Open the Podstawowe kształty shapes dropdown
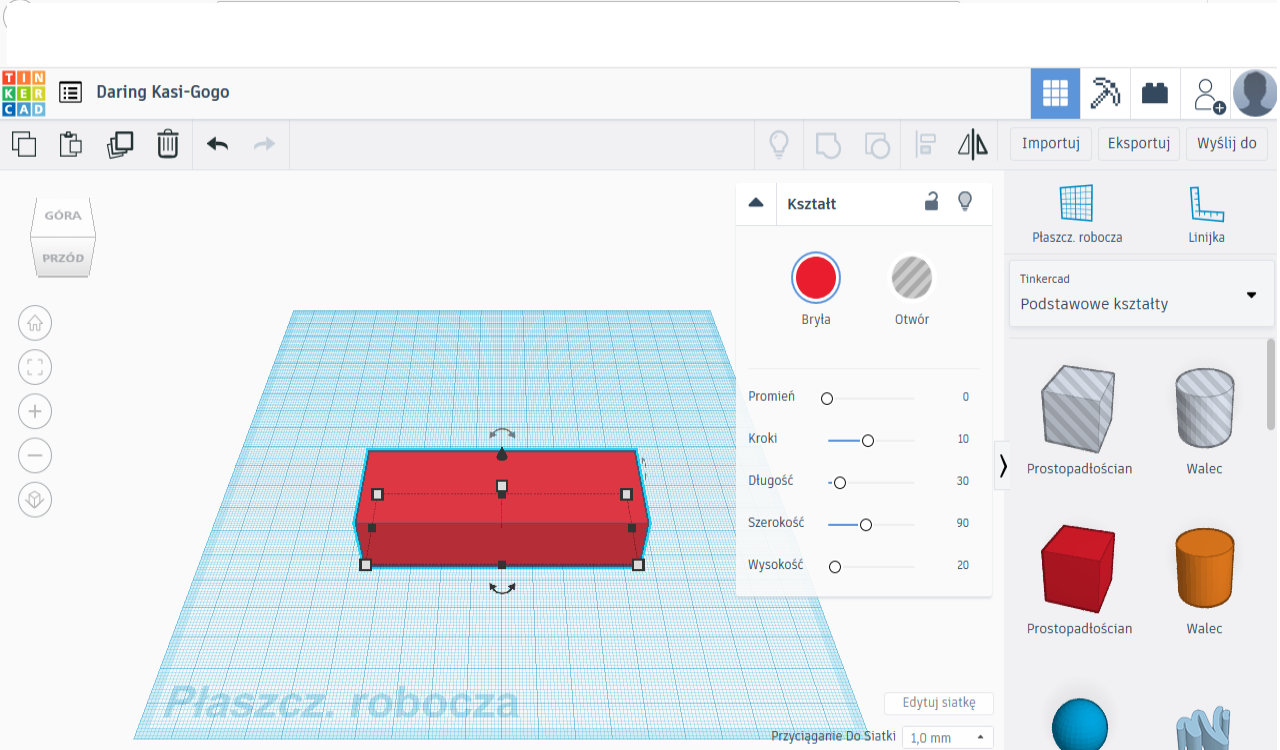The image size is (1280, 750). (1141, 294)
